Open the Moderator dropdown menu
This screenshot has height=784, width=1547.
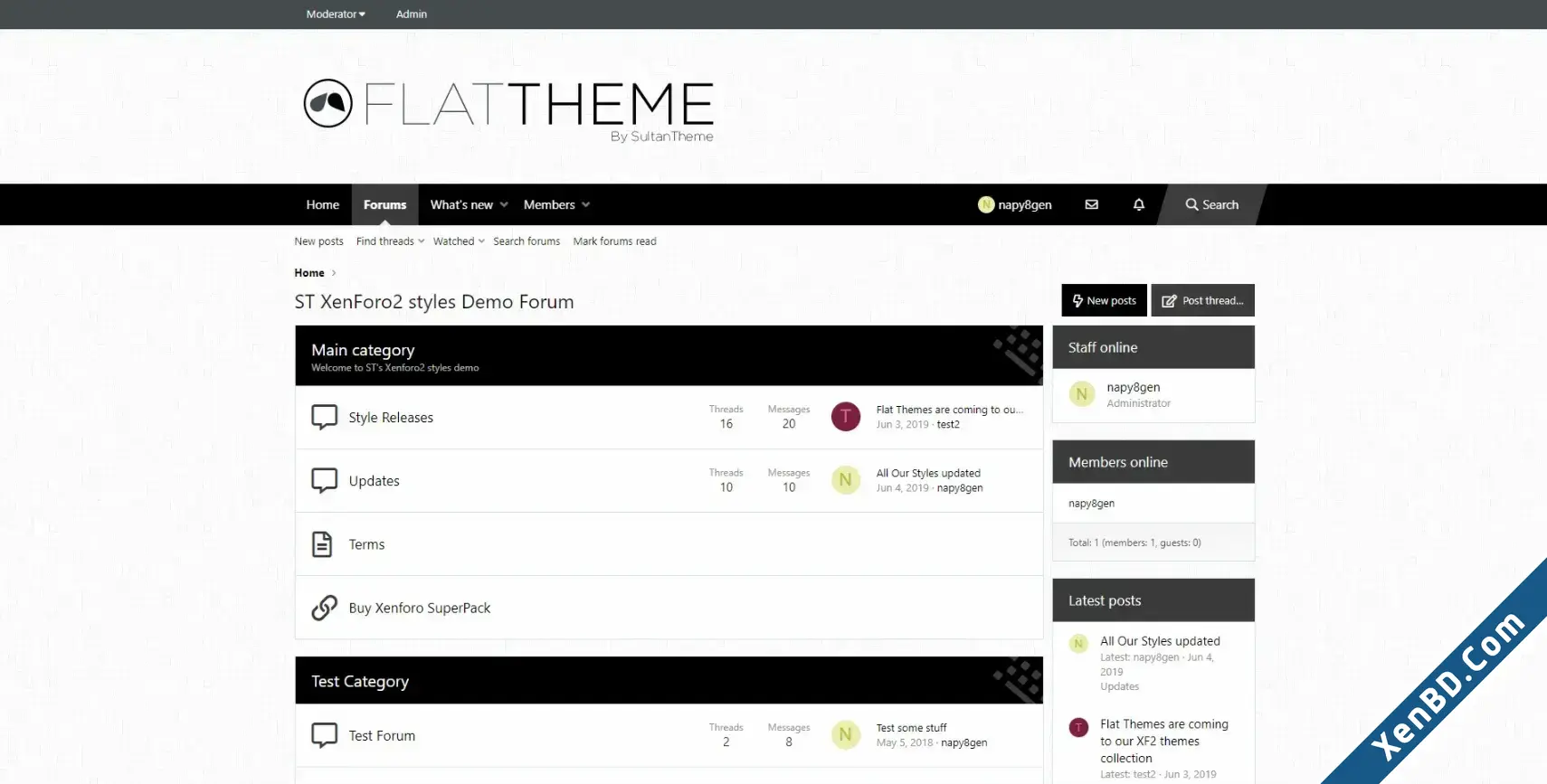coord(336,14)
